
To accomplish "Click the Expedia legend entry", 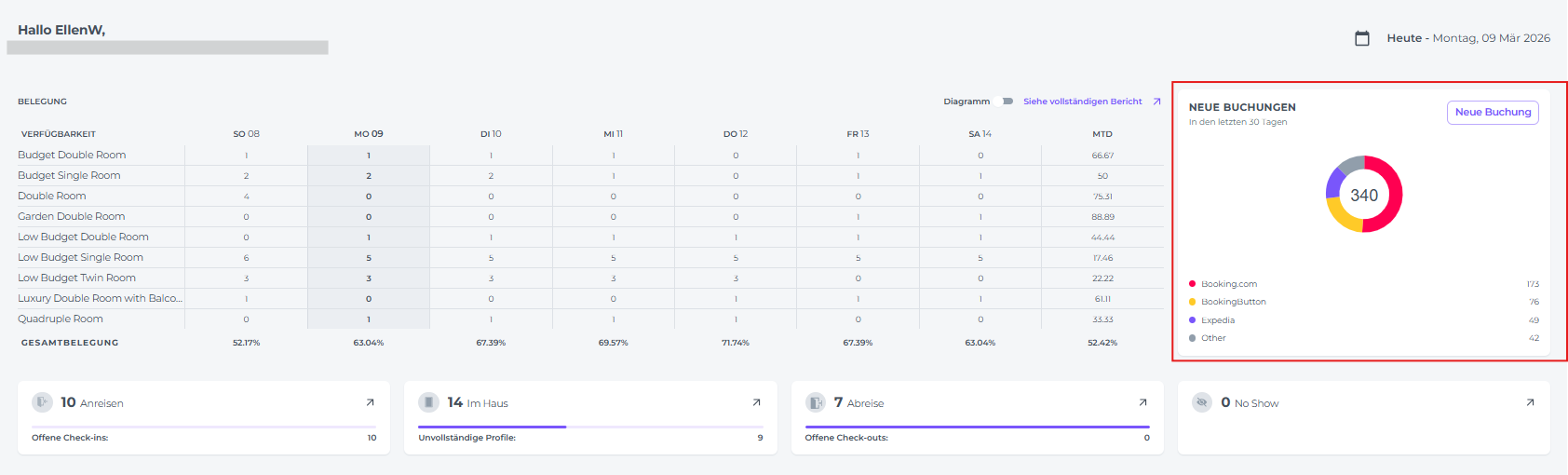I will coord(1217,320).
